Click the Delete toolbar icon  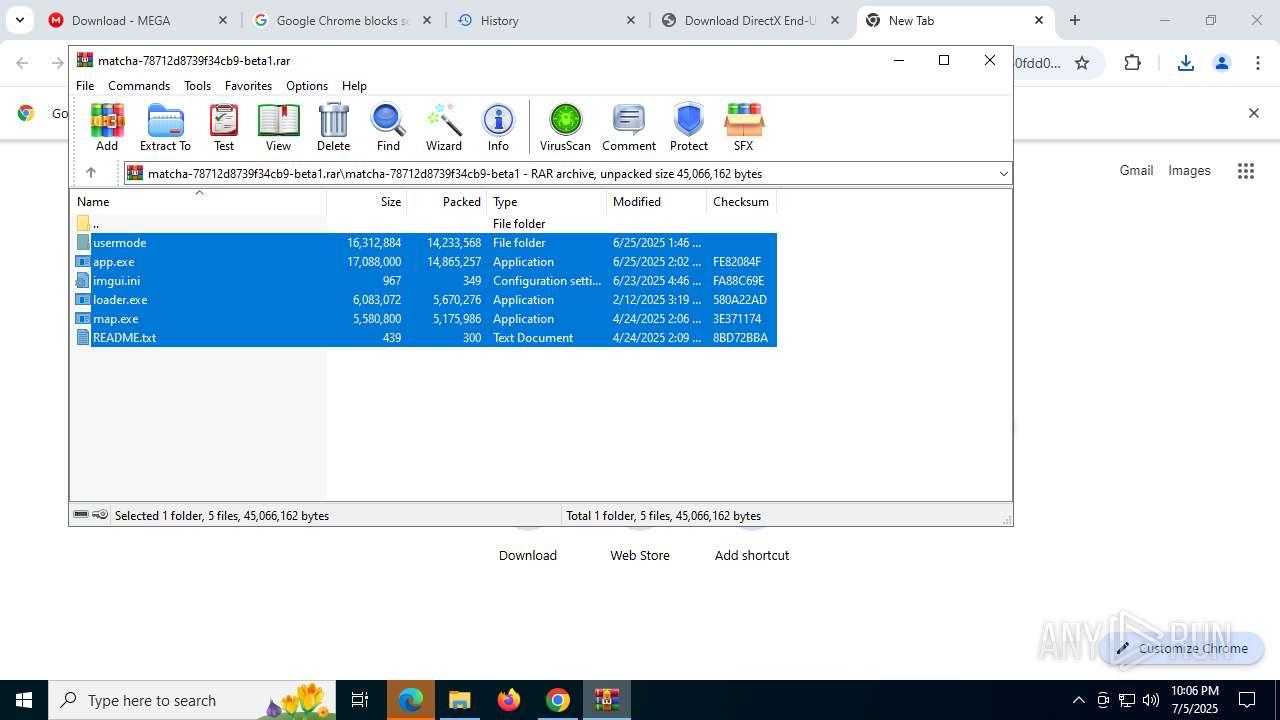click(333, 127)
